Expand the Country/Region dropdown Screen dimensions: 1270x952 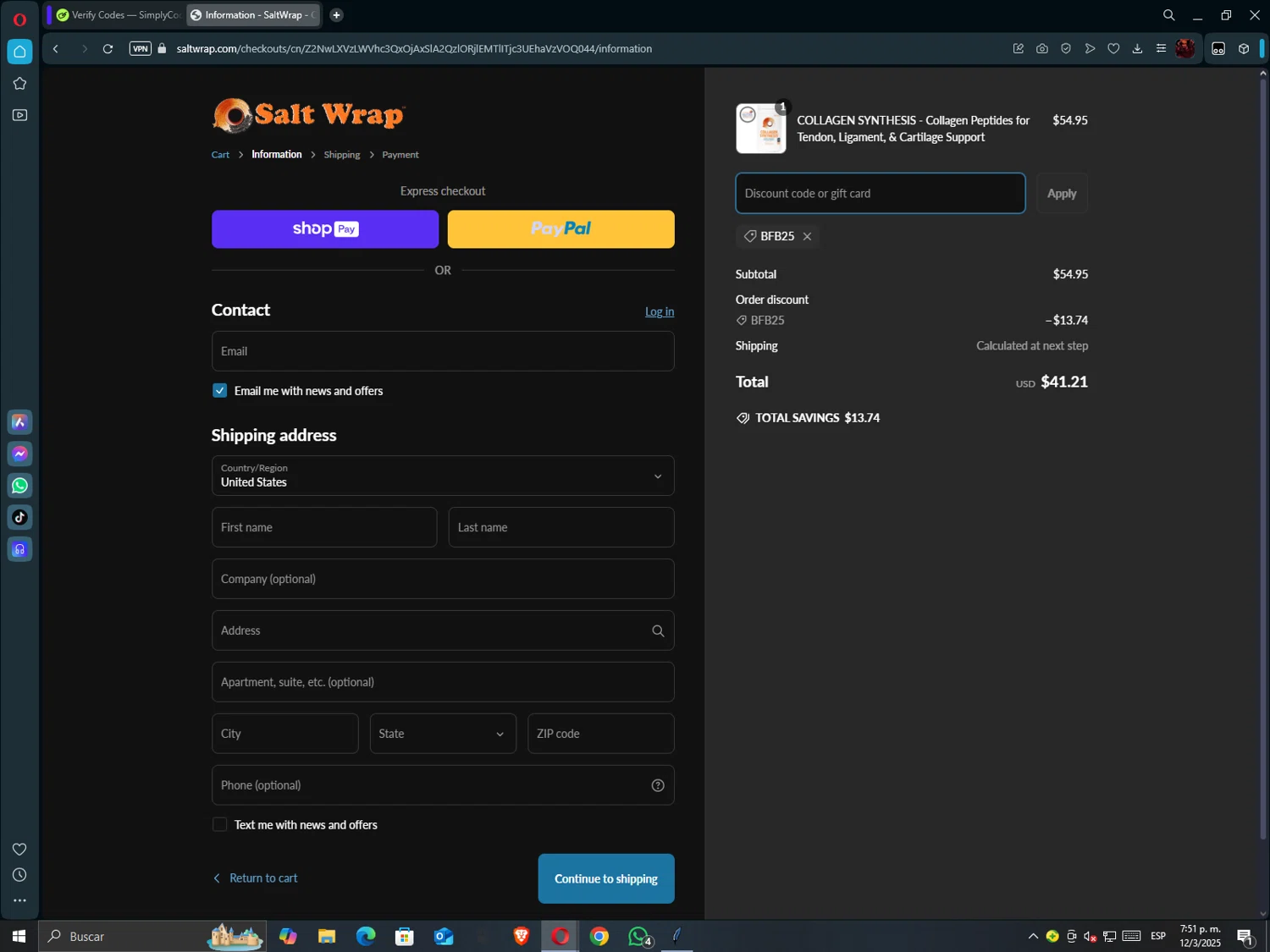[443, 476]
